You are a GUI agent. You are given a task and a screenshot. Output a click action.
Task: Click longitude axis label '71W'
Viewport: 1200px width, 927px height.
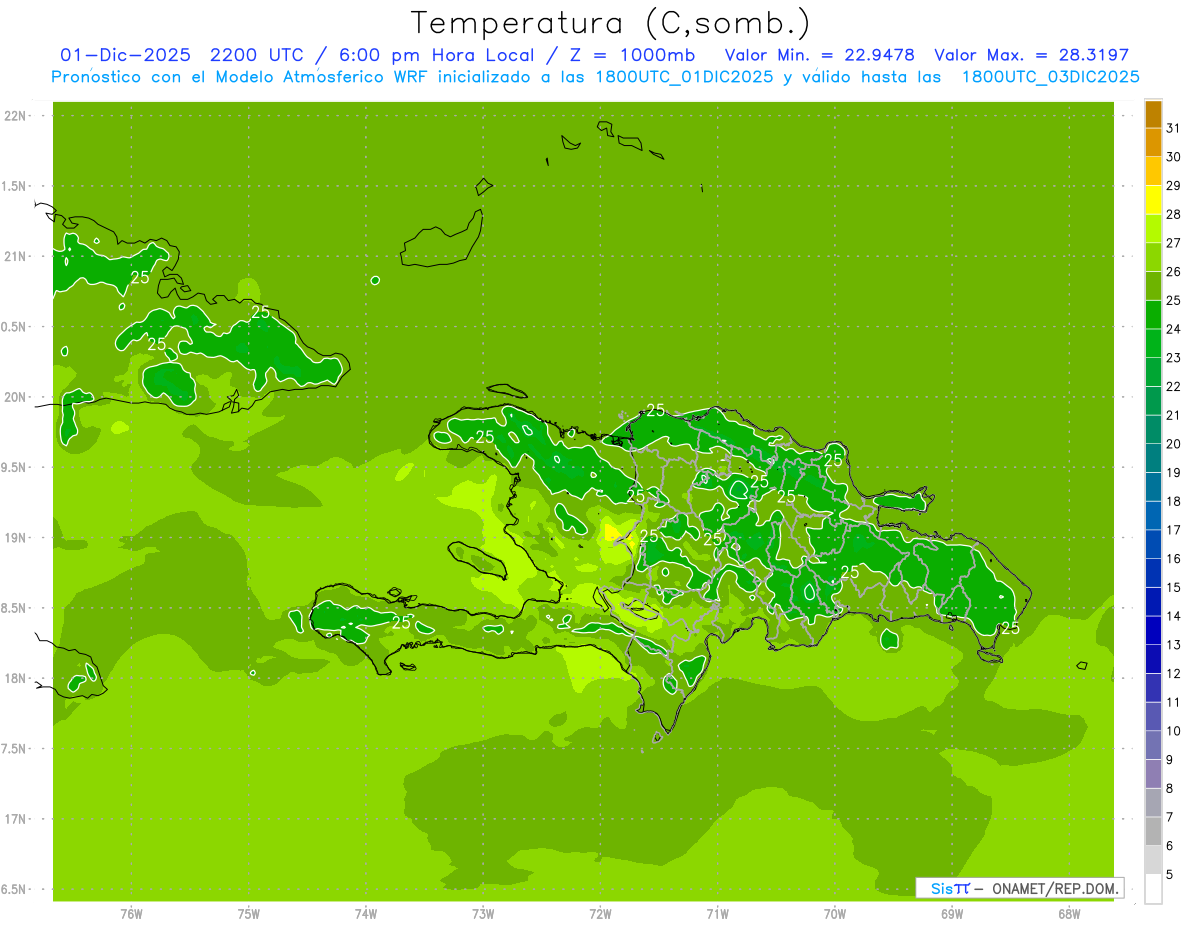click(717, 913)
